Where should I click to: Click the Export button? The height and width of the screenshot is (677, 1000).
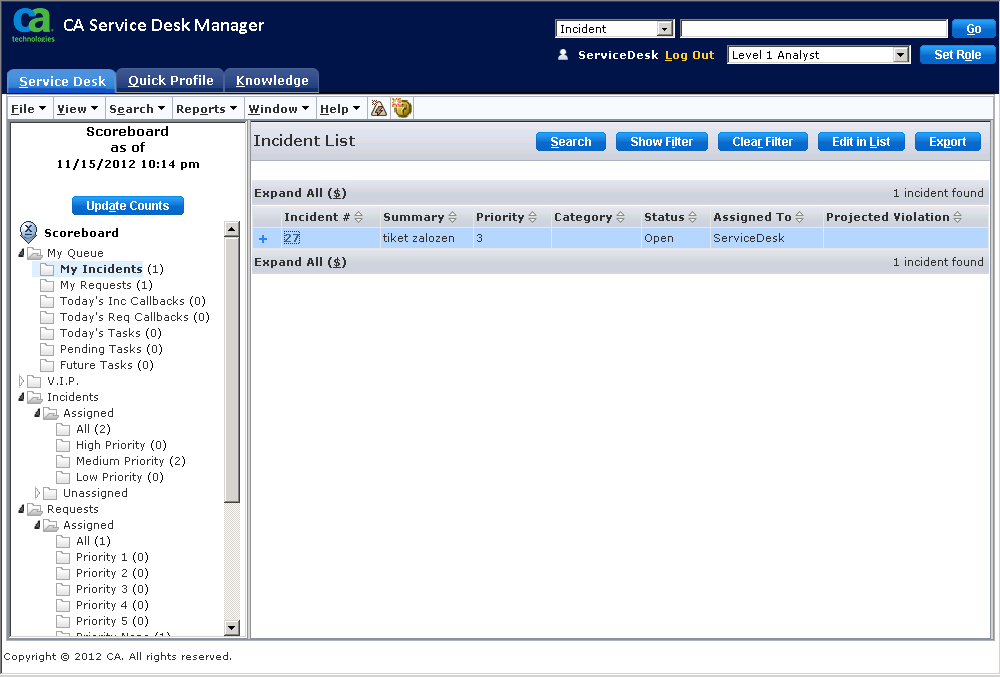(x=947, y=142)
